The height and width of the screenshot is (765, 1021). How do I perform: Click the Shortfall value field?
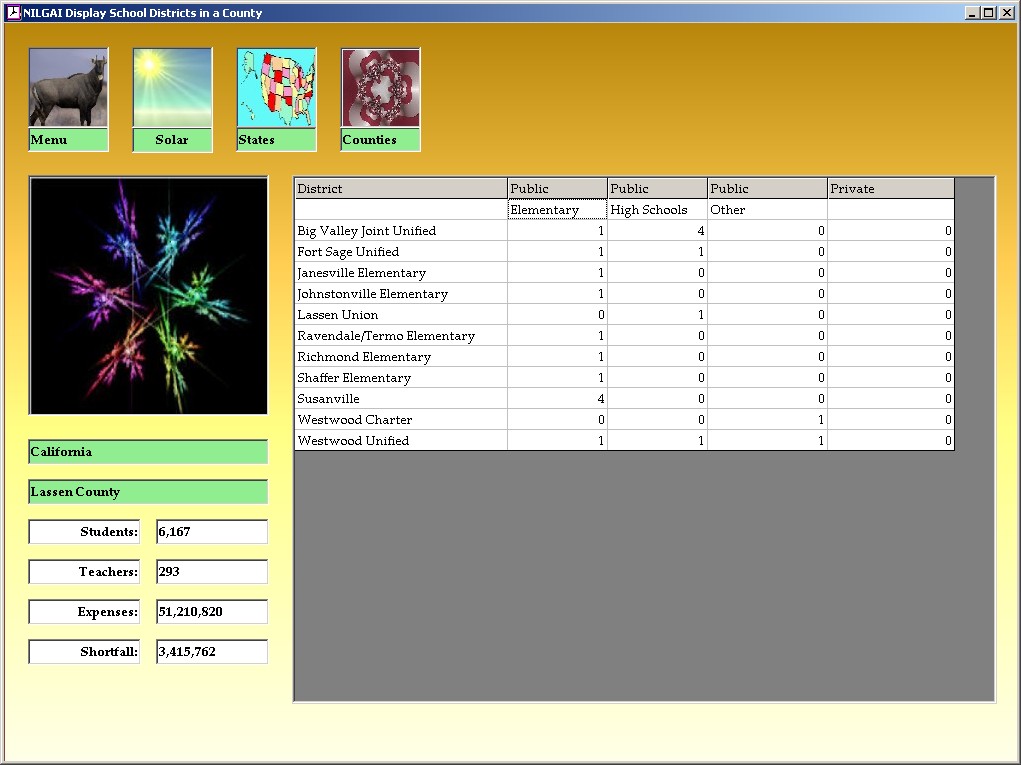coord(212,652)
